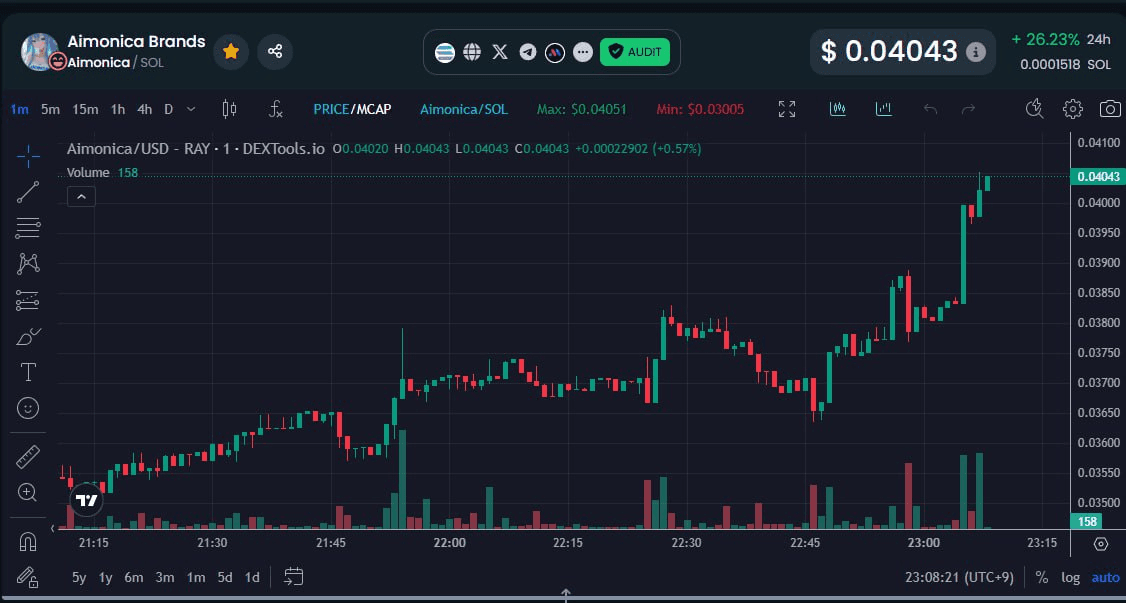The image size is (1126, 603).
Task: Open the price axis settings hexagon icon
Action: coord(1101,544)
